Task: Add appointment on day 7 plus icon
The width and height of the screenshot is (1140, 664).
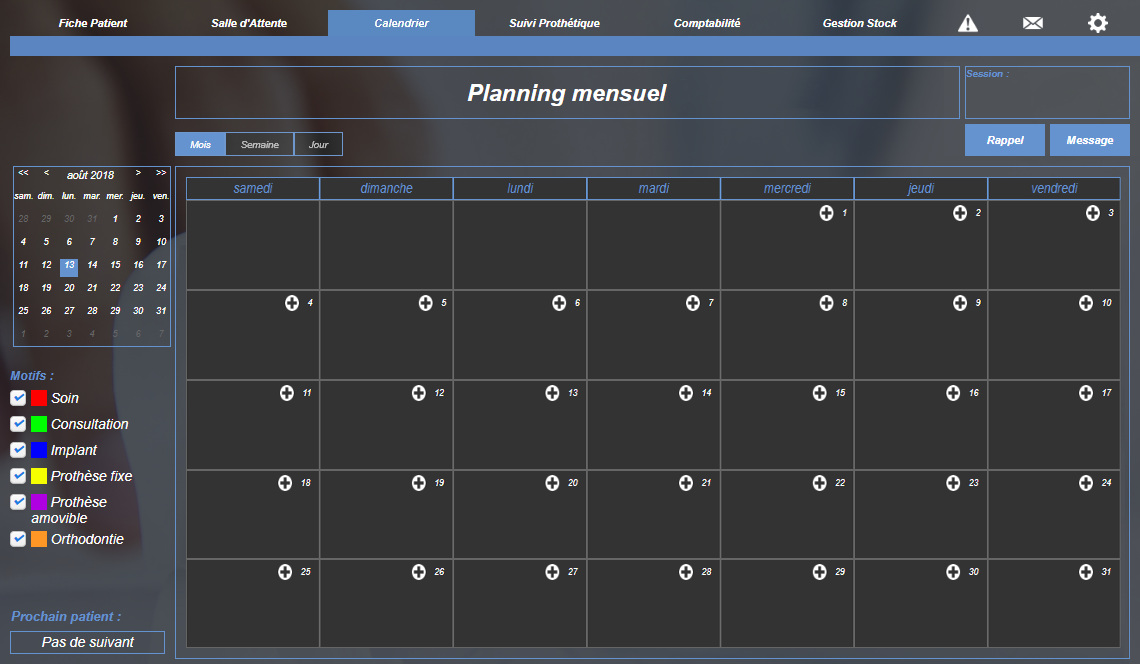Action: (x=692, y=303)
